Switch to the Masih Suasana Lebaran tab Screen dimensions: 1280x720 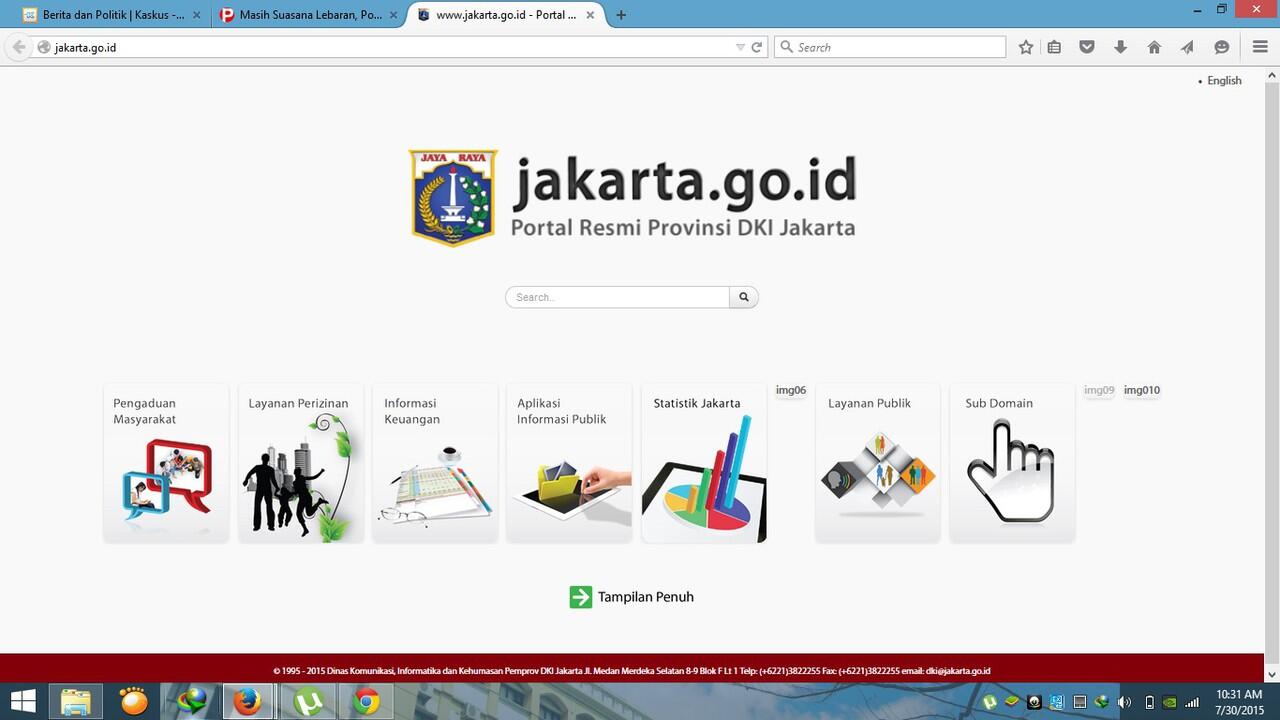tap(308, 15)
